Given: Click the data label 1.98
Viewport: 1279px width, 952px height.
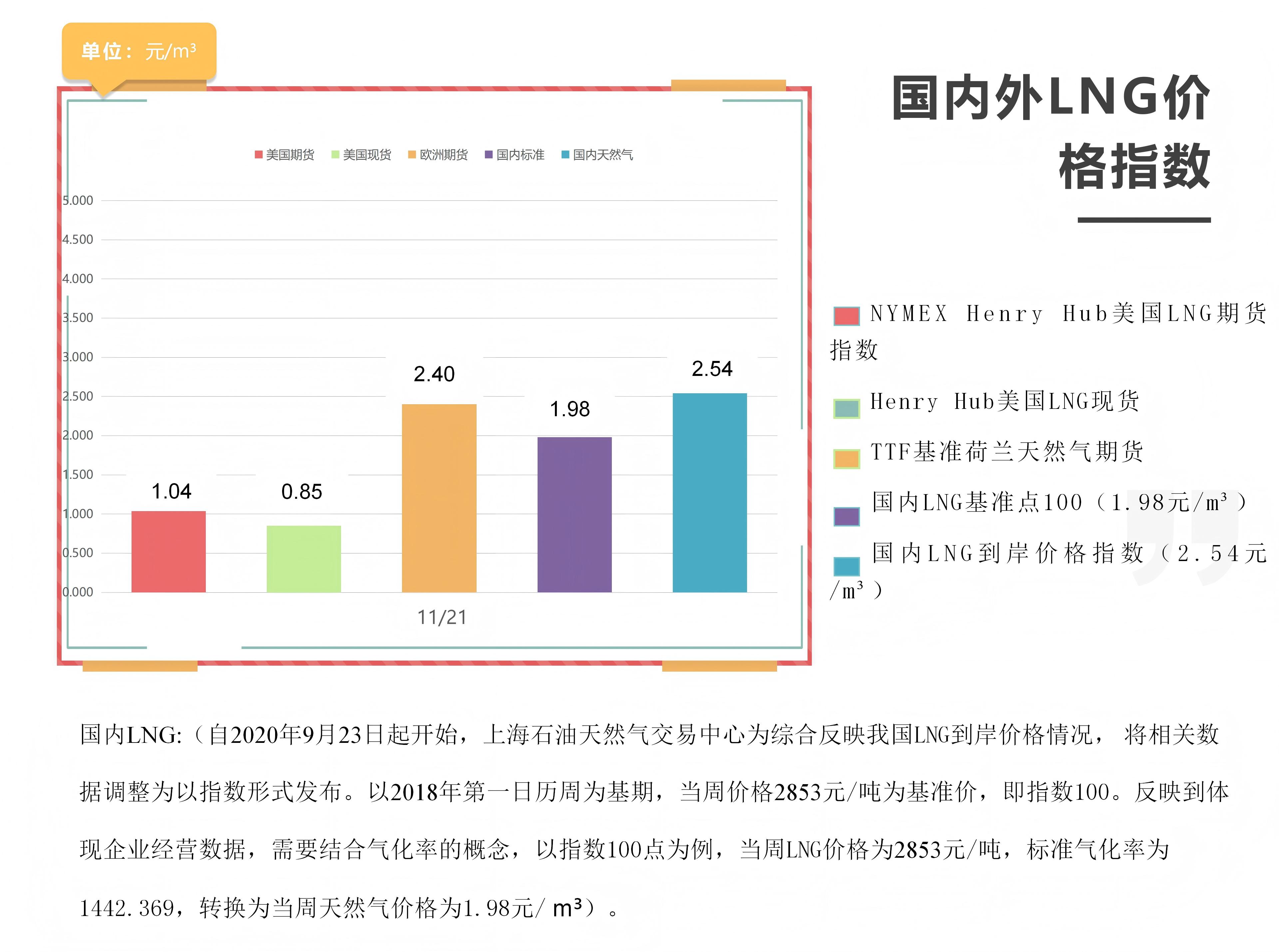Looking at the screenshot, I should coord(570,409).
